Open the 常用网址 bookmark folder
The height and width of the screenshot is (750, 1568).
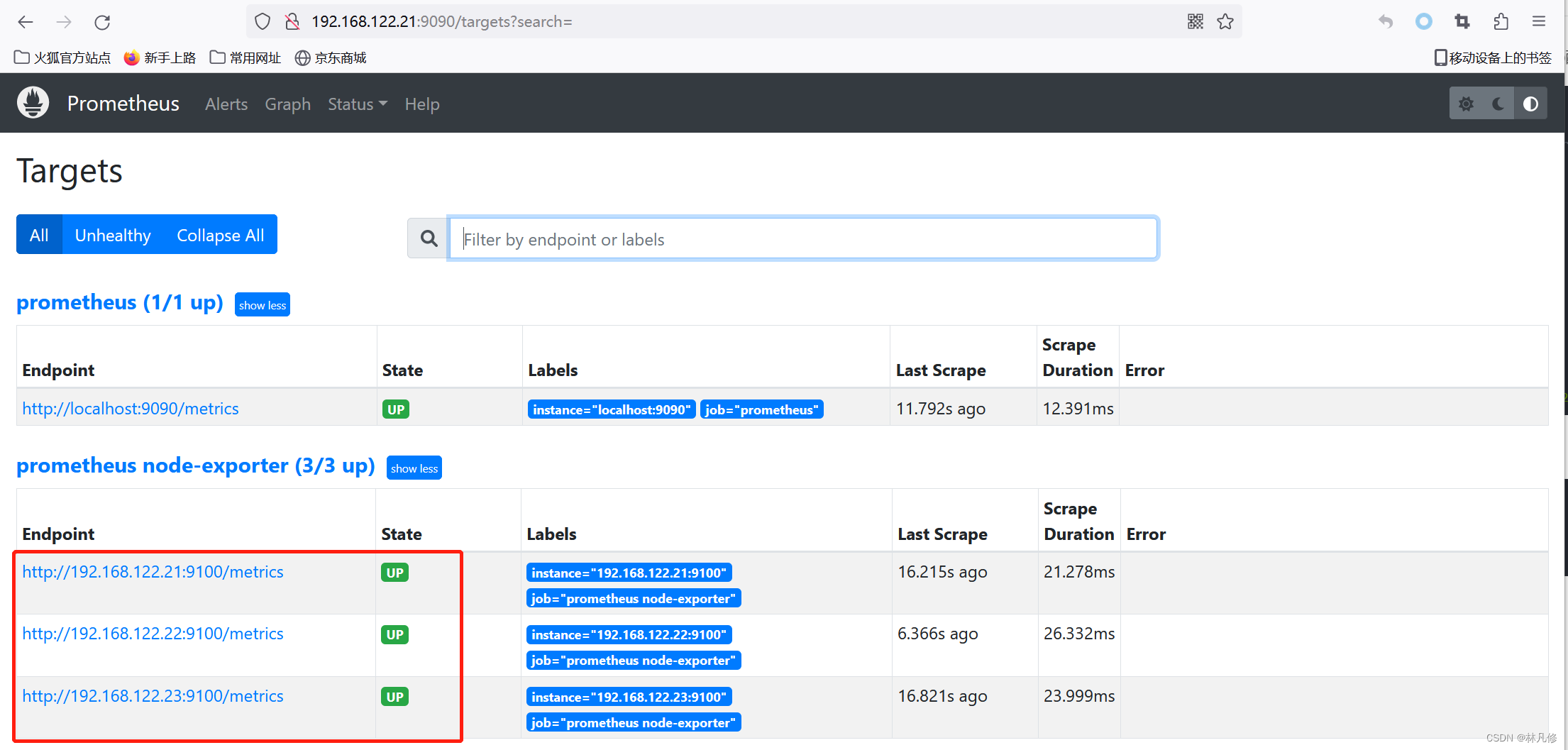(245, 57)
